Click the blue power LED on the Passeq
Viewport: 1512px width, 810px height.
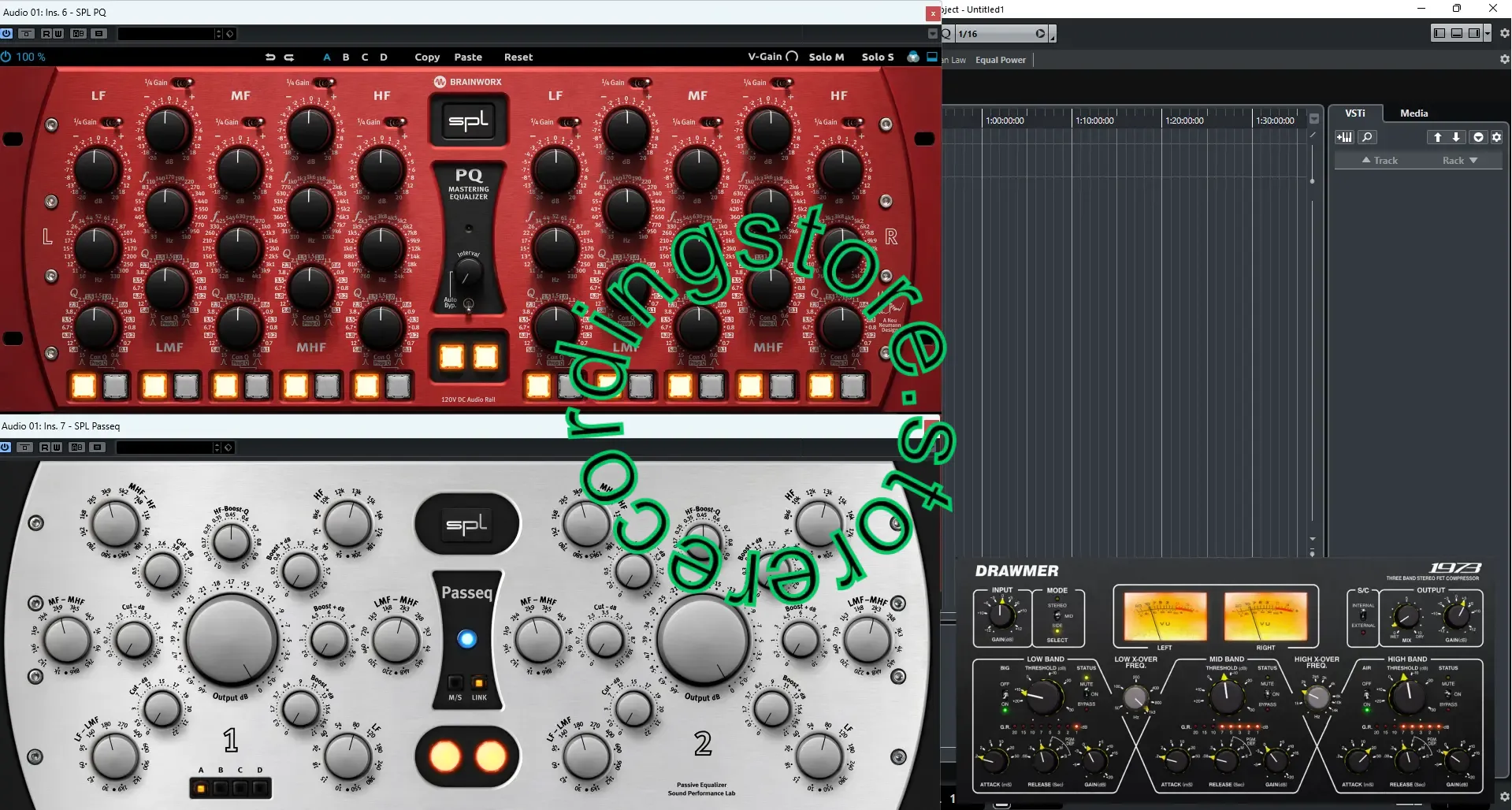click(x=467, y=639)
